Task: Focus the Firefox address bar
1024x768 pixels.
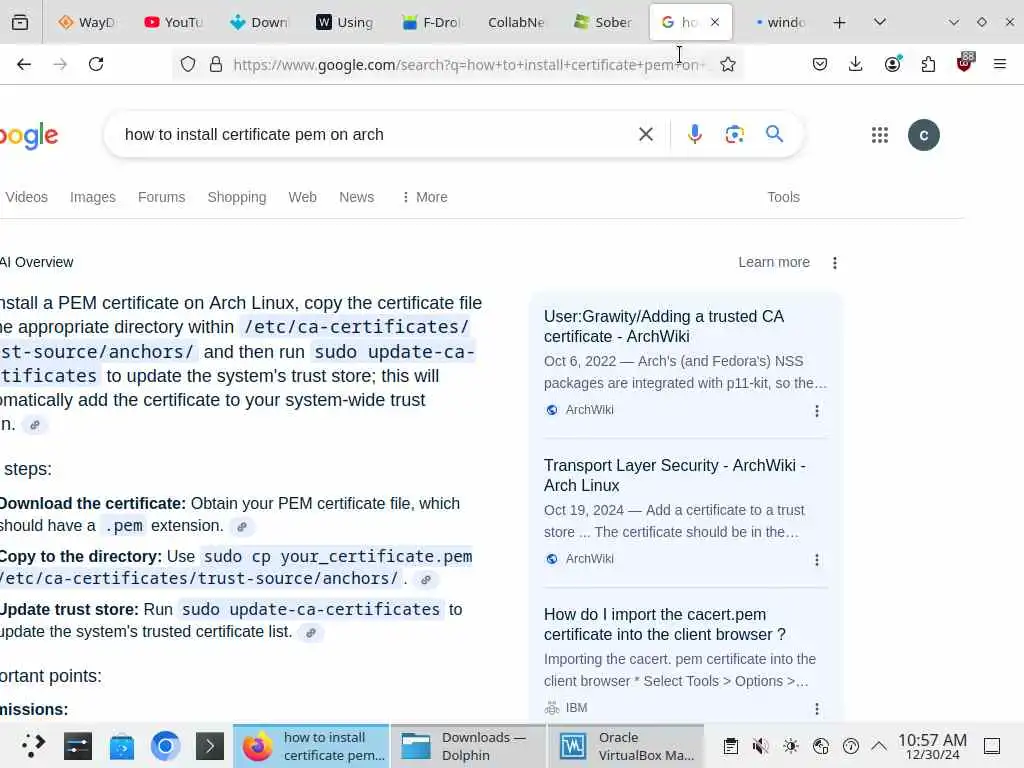Action: pos(469,64)
